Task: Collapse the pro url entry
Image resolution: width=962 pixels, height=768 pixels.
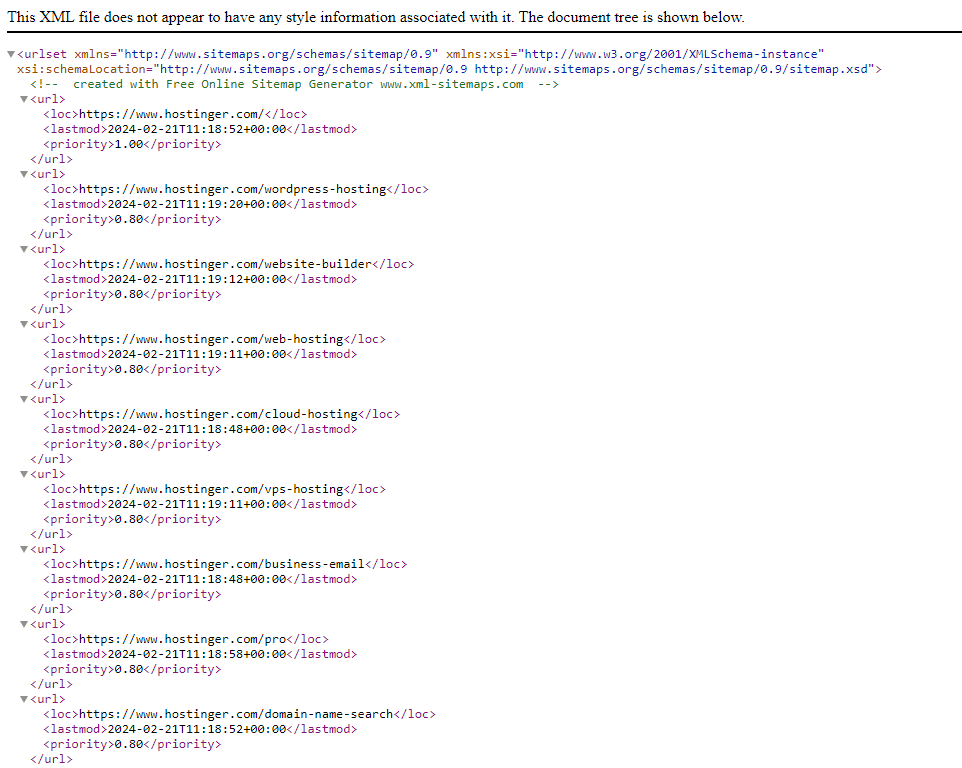Action: point(23,624)
